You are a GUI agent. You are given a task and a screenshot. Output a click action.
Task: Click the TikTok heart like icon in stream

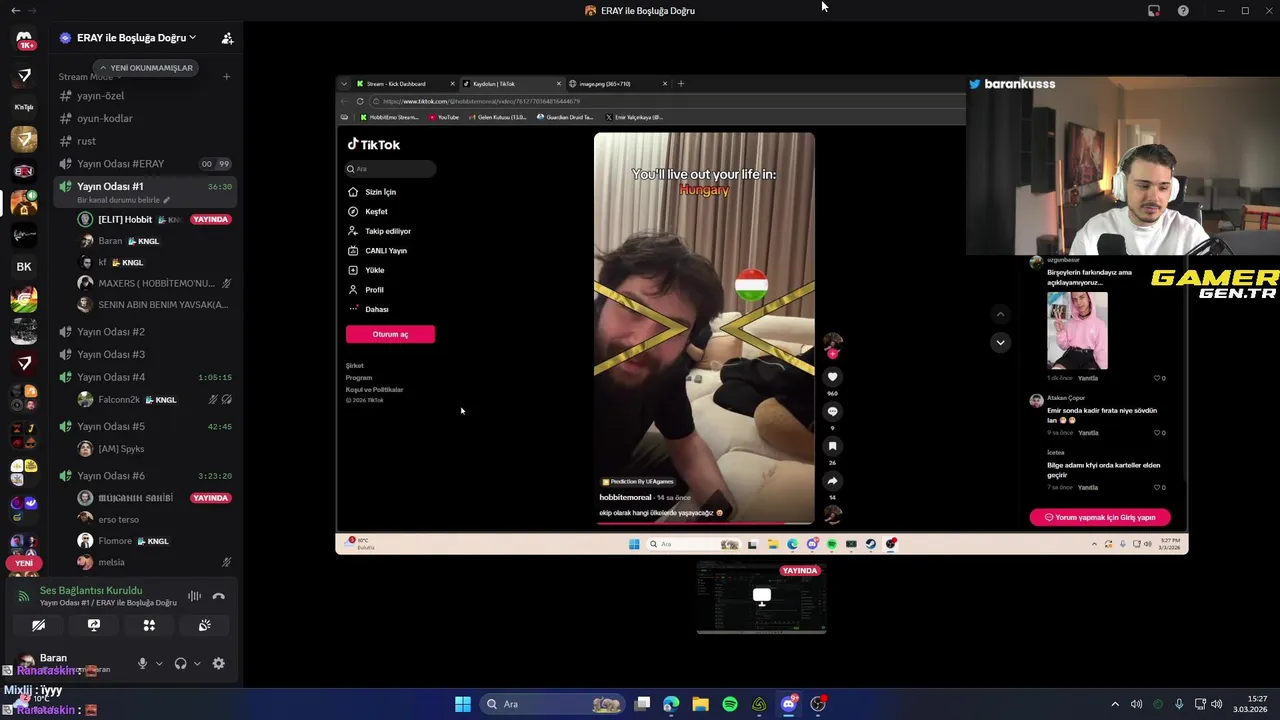tap(832, 377)
